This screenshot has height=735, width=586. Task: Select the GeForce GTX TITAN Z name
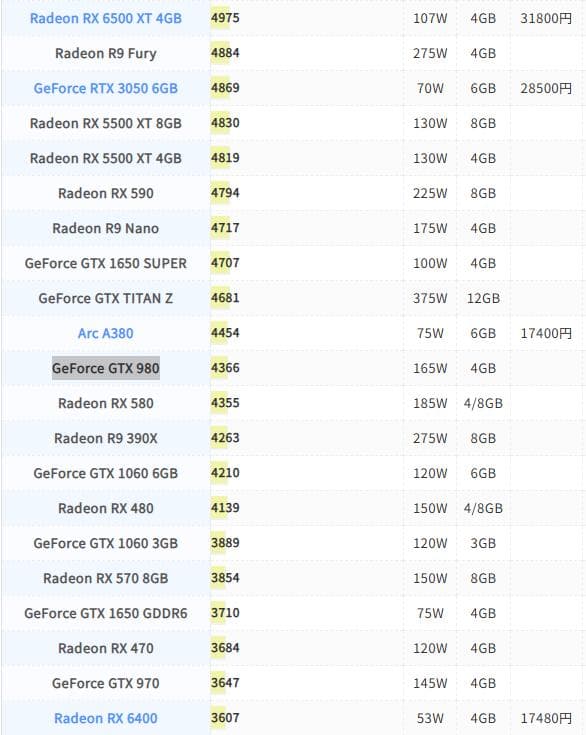(x=105, y=298)
